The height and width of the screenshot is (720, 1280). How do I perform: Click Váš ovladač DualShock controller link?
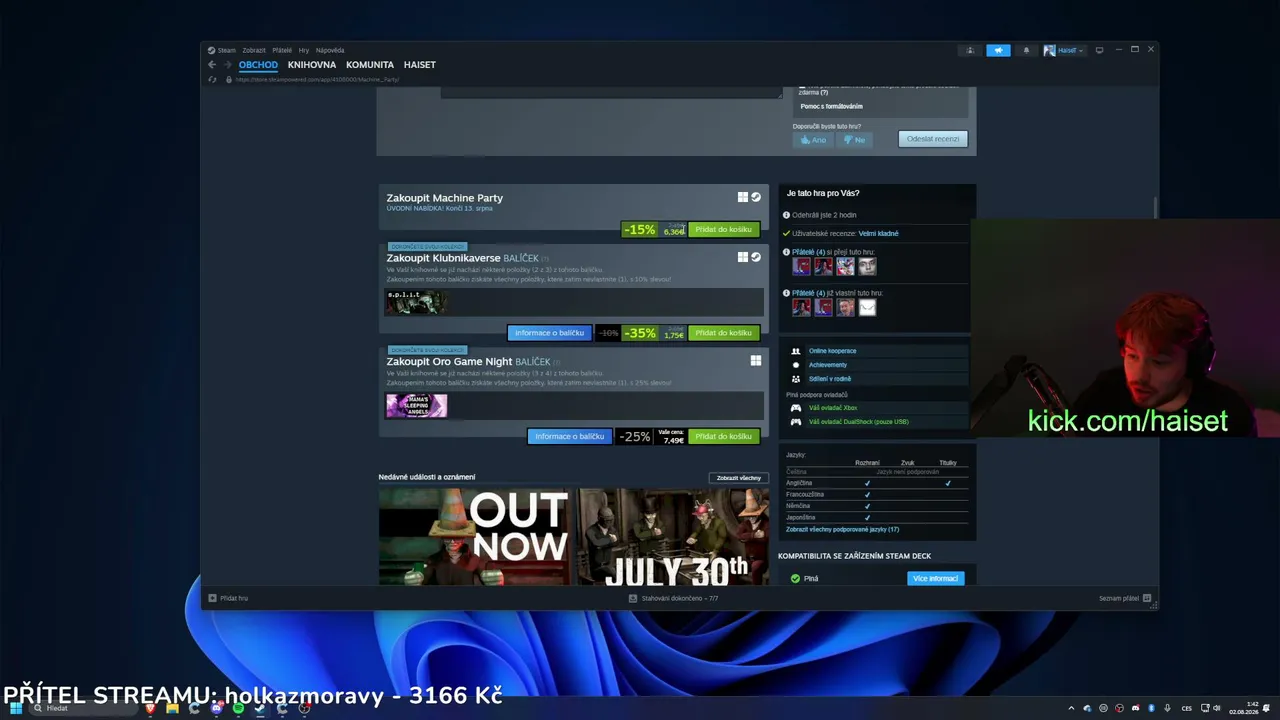pos(859,422)
